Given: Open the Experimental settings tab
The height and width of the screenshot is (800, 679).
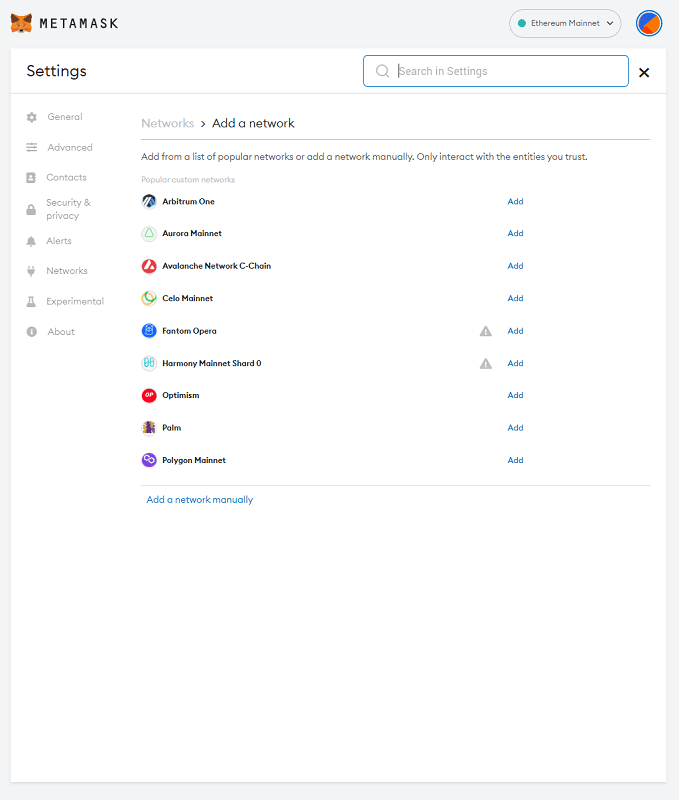Looking at the screenshot, I should (x=75, y=302).
